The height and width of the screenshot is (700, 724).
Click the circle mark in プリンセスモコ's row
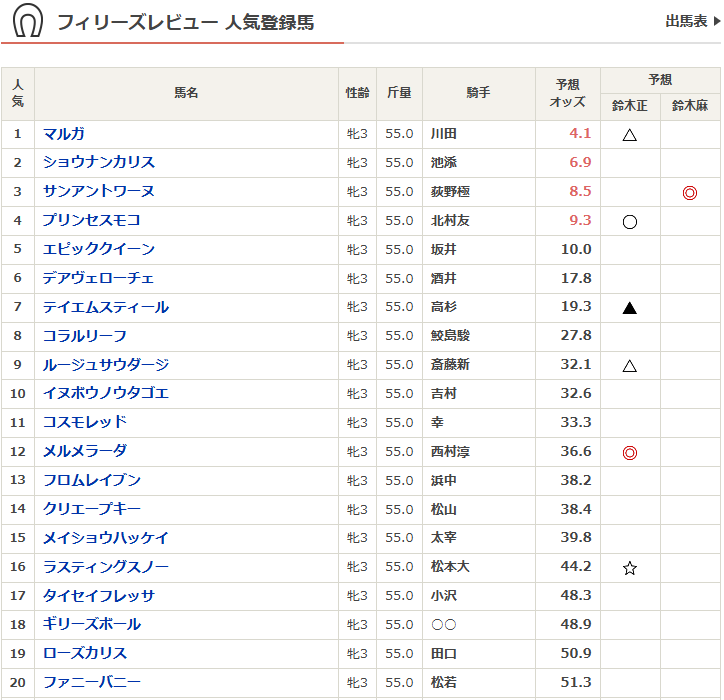point(630,221)
